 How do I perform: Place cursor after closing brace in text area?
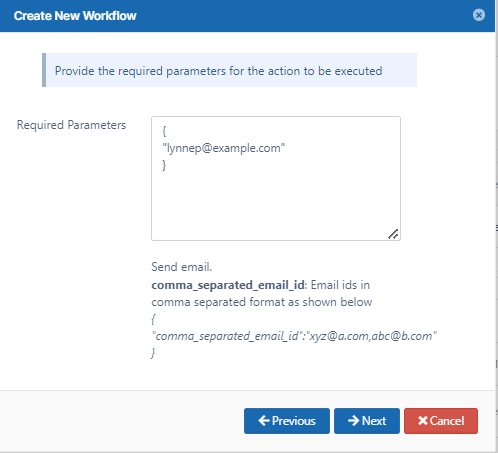[x=166, y=165]
